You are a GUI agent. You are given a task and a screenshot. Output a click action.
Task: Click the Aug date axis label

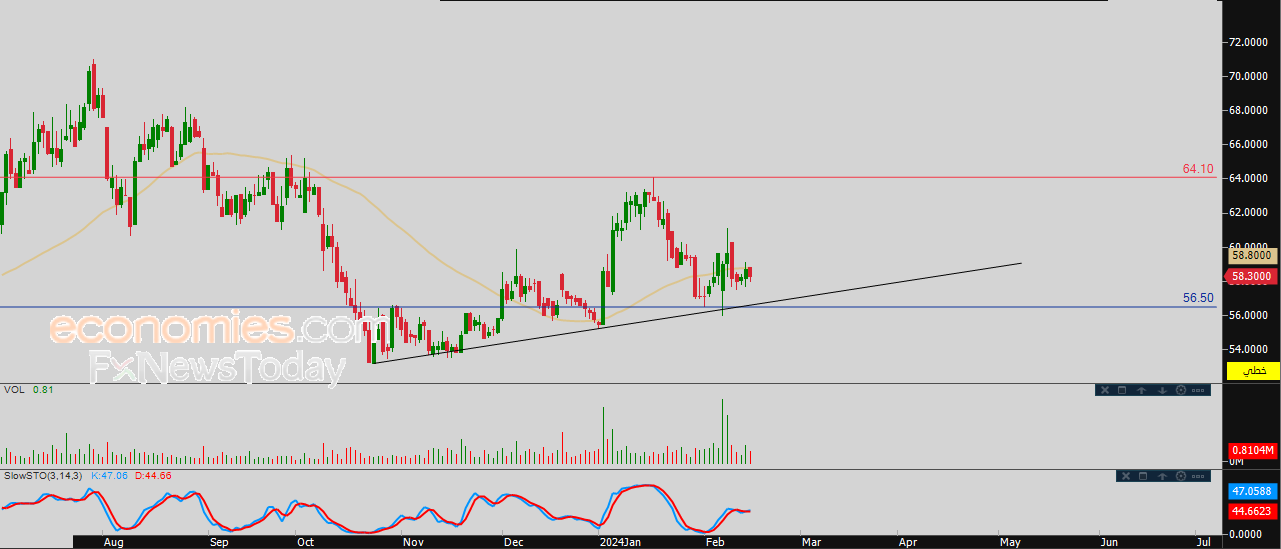[x=113, y=542]
